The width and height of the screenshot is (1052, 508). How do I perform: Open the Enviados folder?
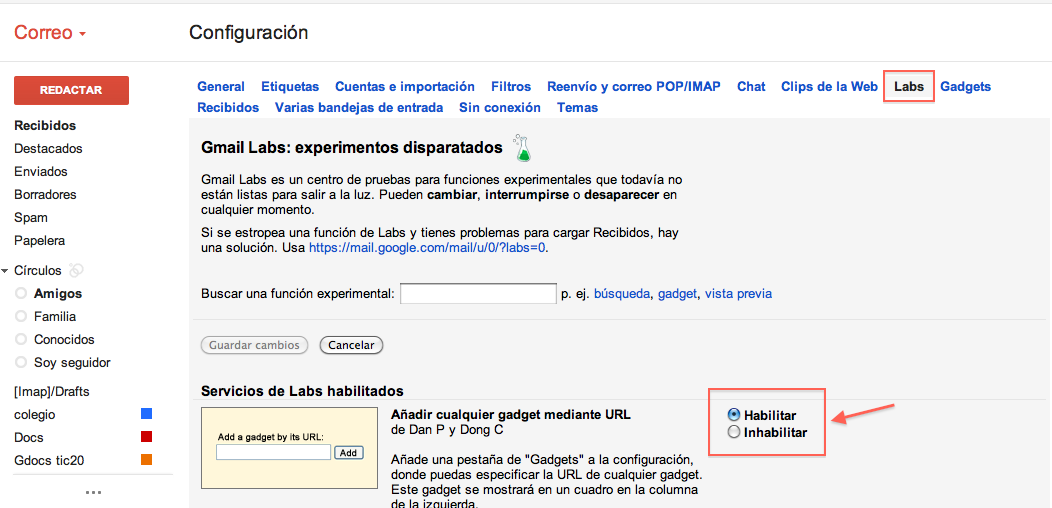[41, 171]
